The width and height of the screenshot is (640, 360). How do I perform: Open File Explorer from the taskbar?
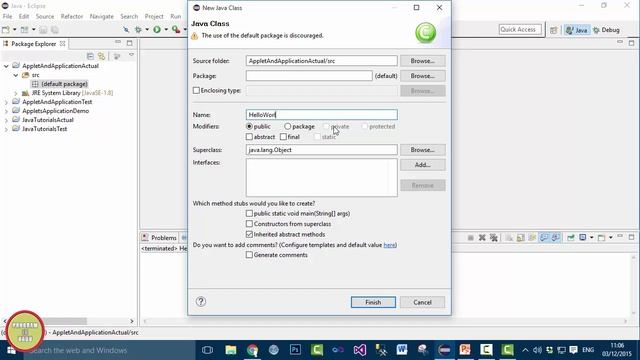[x=231, y=350]
